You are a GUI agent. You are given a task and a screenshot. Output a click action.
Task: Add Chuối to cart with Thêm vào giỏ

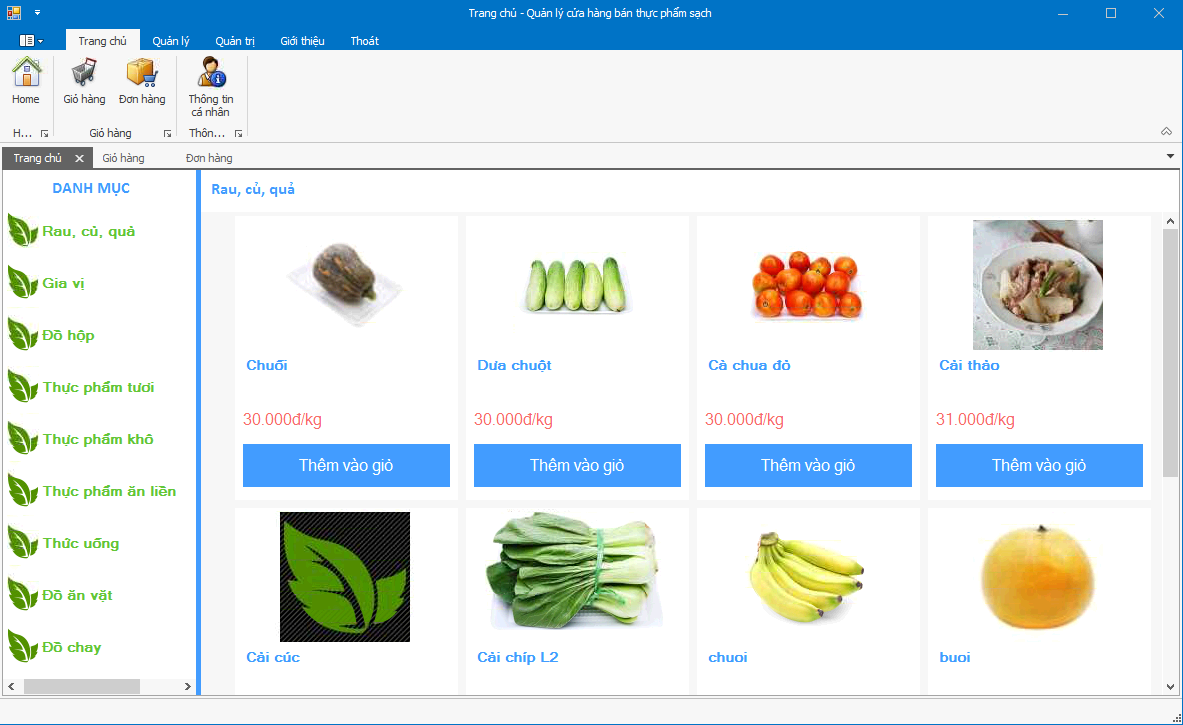tap(346, 465)
